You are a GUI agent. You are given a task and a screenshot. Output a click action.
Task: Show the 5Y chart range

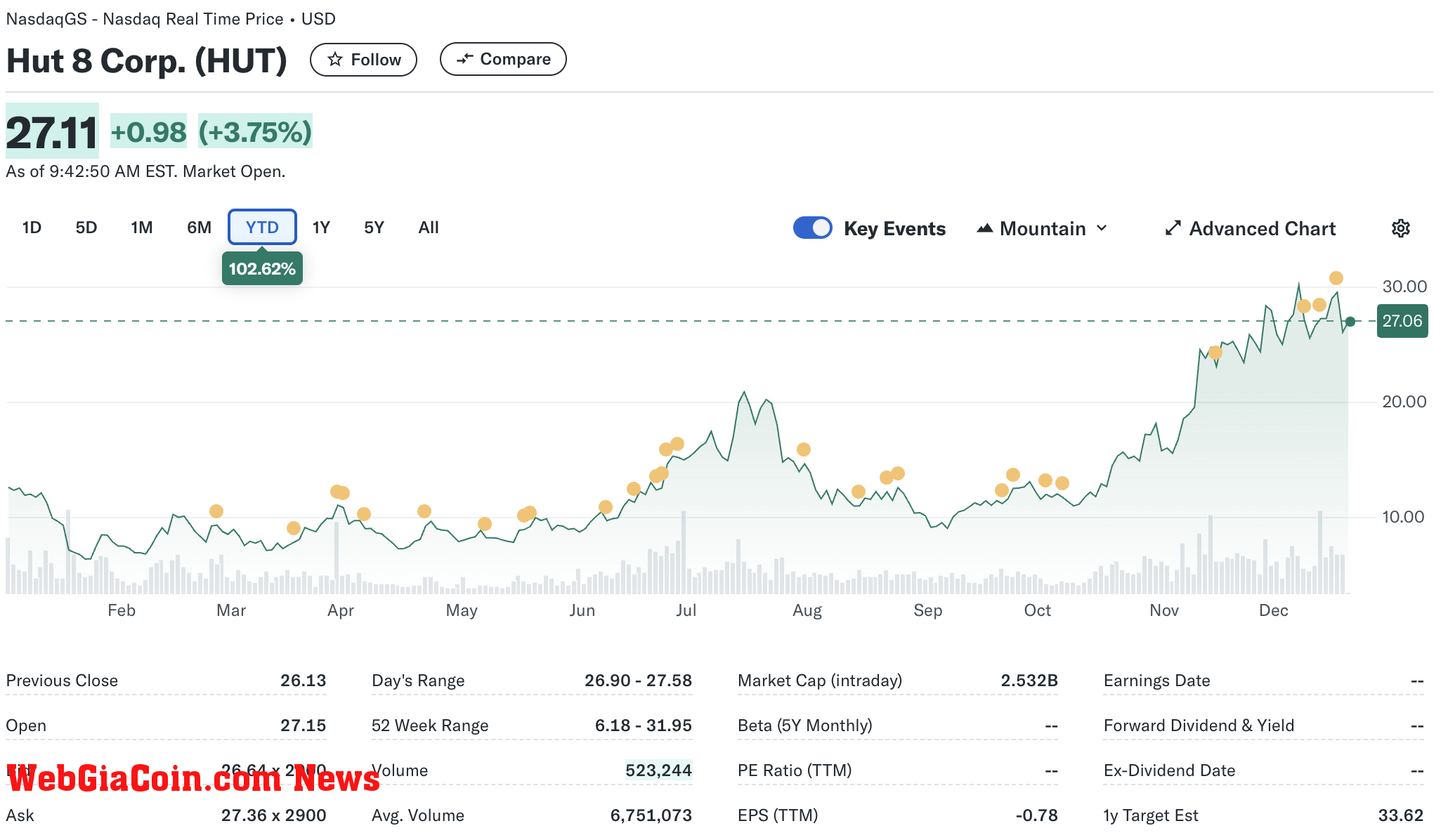pos(374,228)
